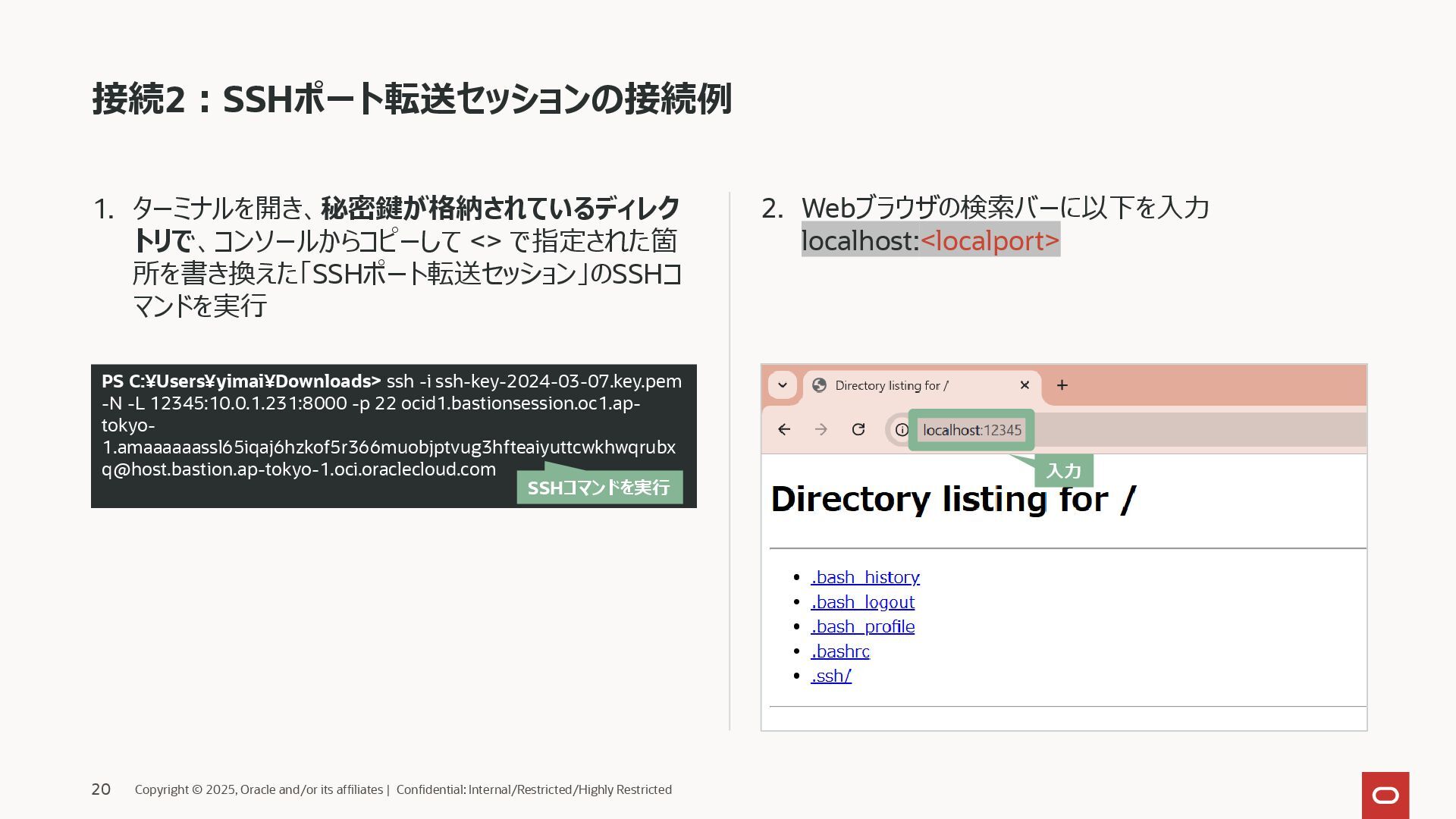This screenshot has width=1456, height=819.
Task: Click the Oracle logo in the slide corner
Action: click(x=1385, y=795)
